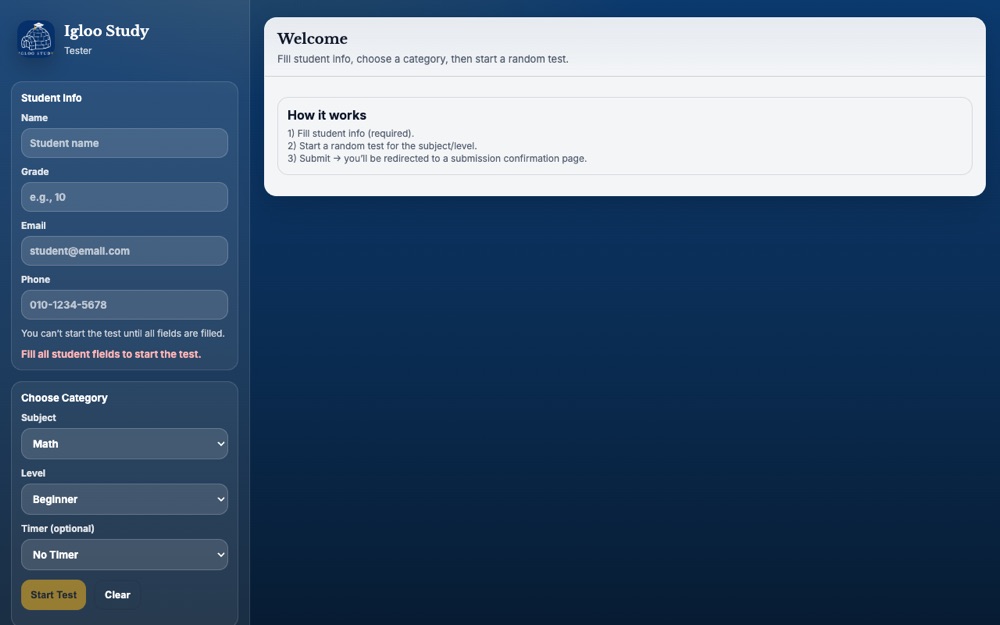
Task: Click the Clear button
Action: click(x=117, y=594)
